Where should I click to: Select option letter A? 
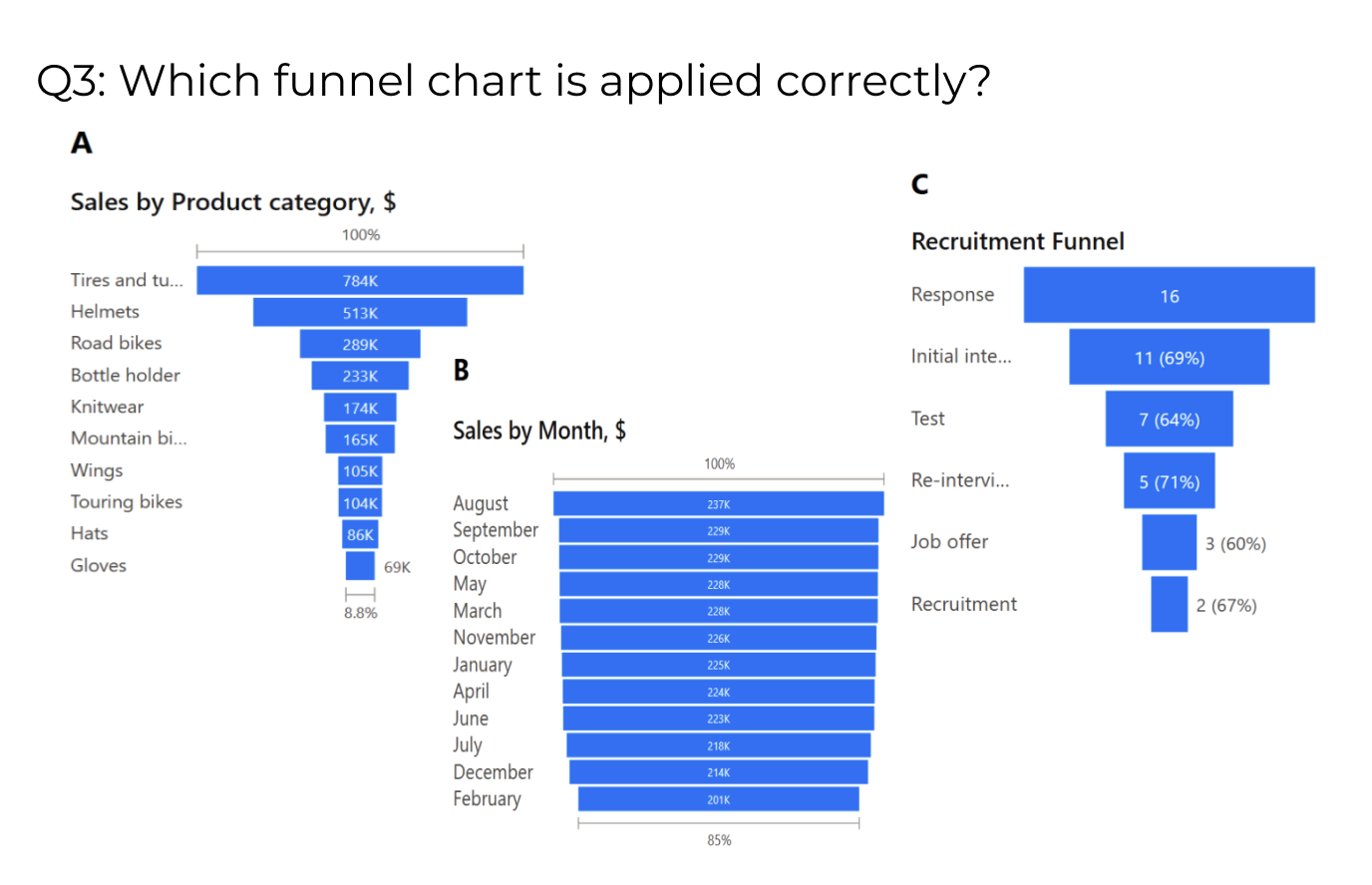82,144
